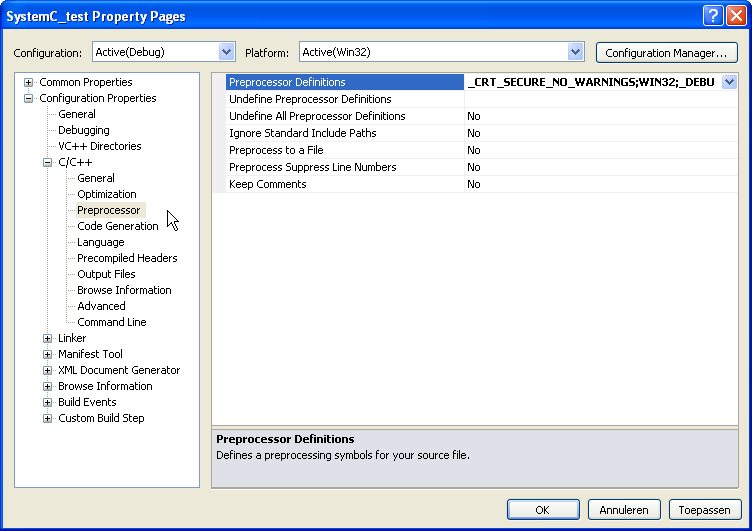Select the Command Line tree item
Viewport: 752px width, 531px height.
112,322
